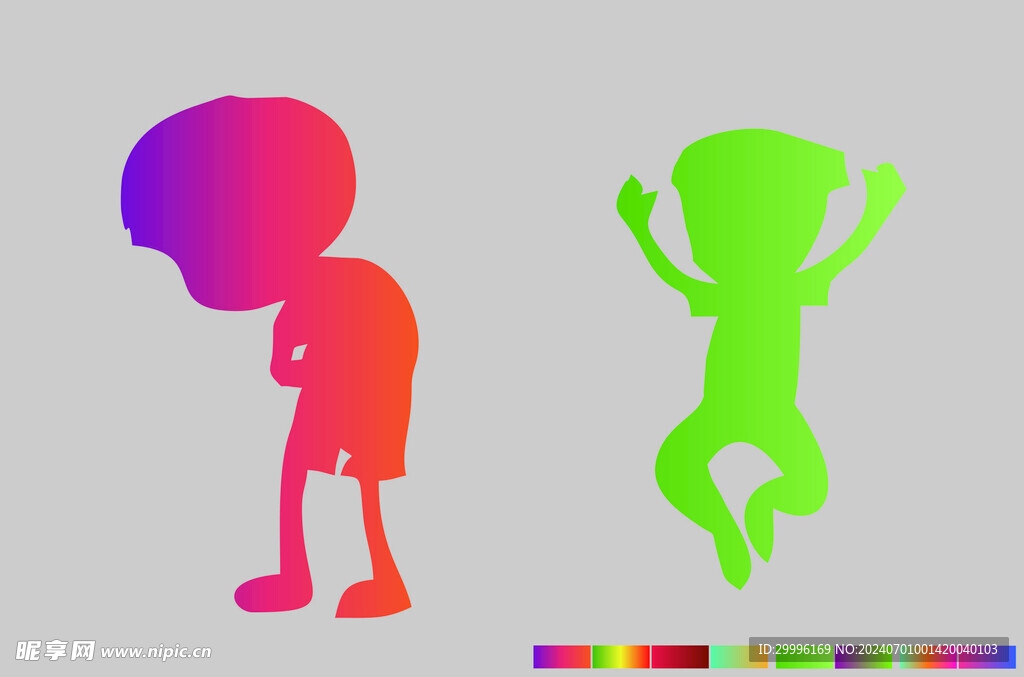Open the www.nipic.cn link
Screen dimensions: 1024x677
pos(156,652)
